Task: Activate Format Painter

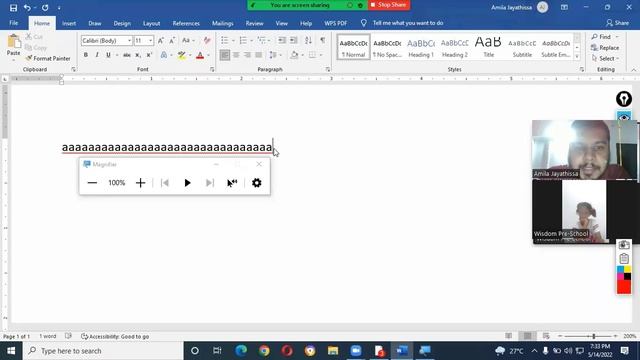Action: (x=48, y=58)
